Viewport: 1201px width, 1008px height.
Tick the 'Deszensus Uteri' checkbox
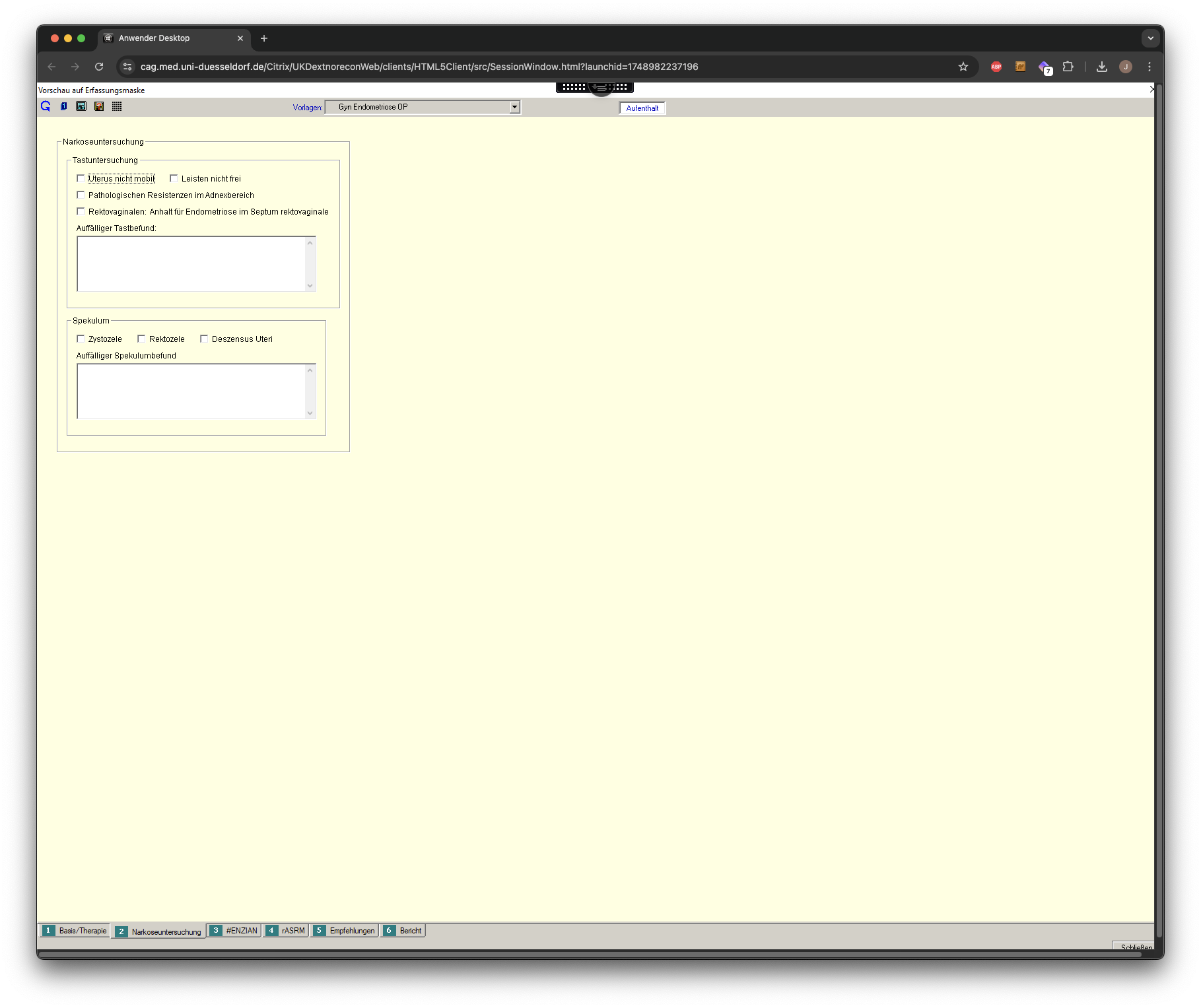[x=204, y=339]
